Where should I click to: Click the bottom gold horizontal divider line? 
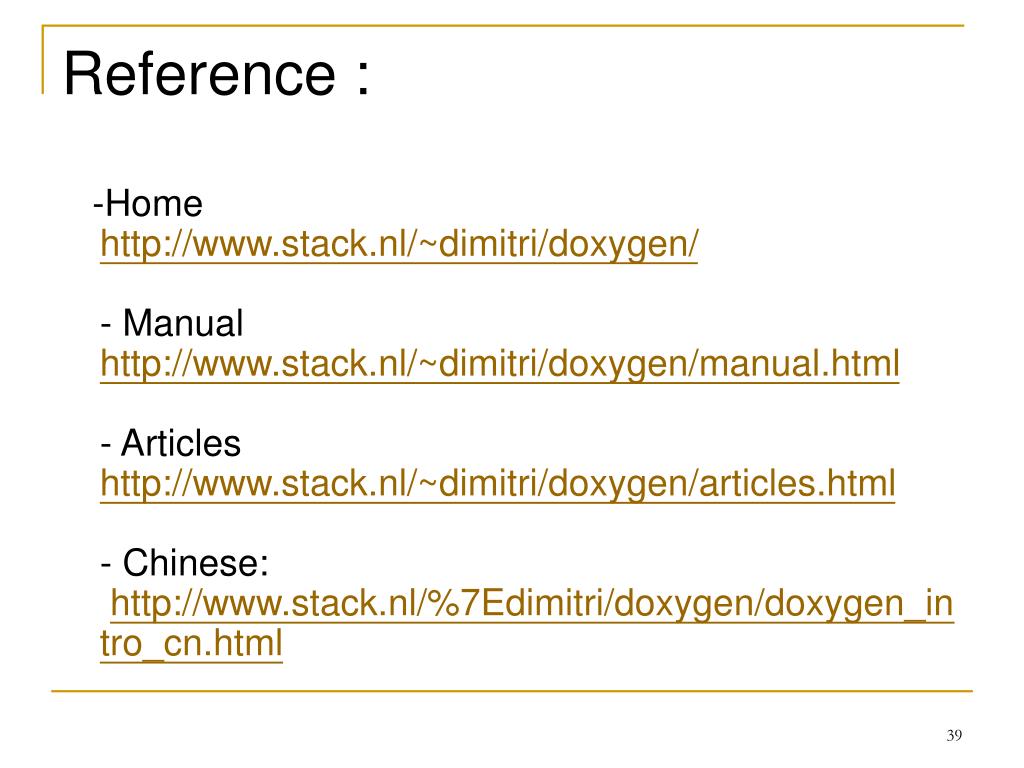click(512, 690)
